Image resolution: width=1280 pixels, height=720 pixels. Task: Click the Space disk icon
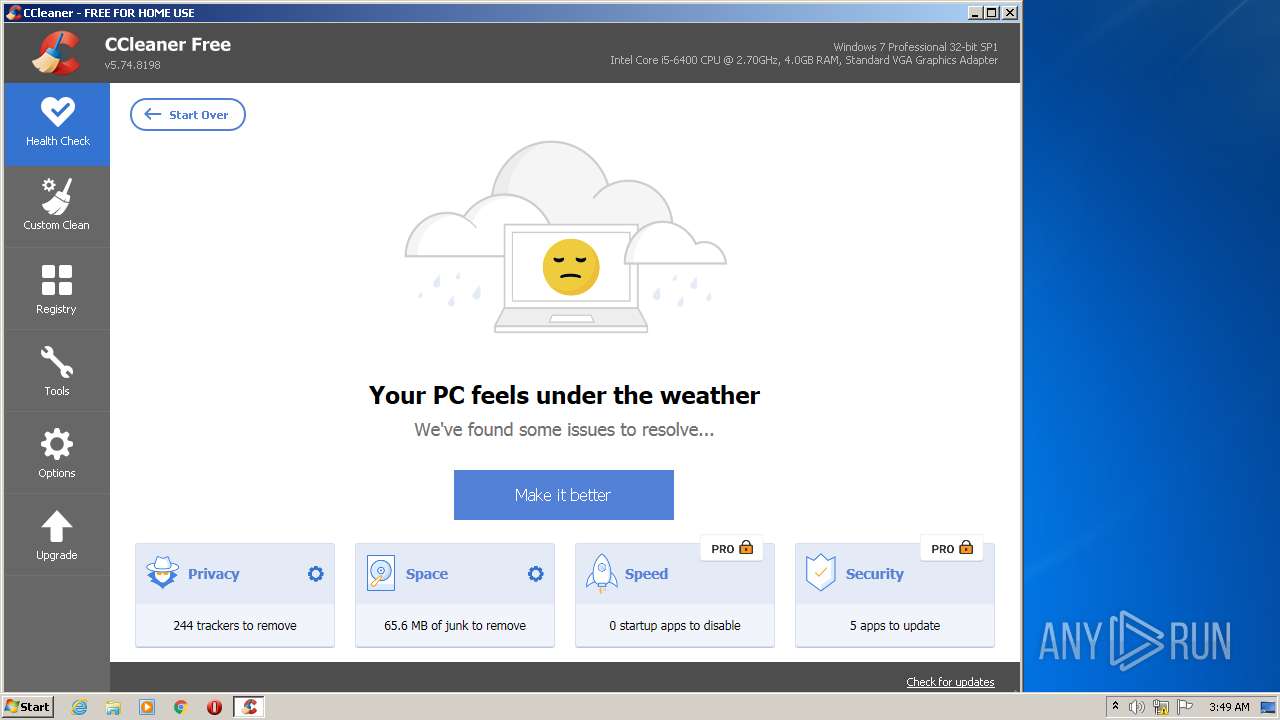pyautogui.click(x=381, y=573)
